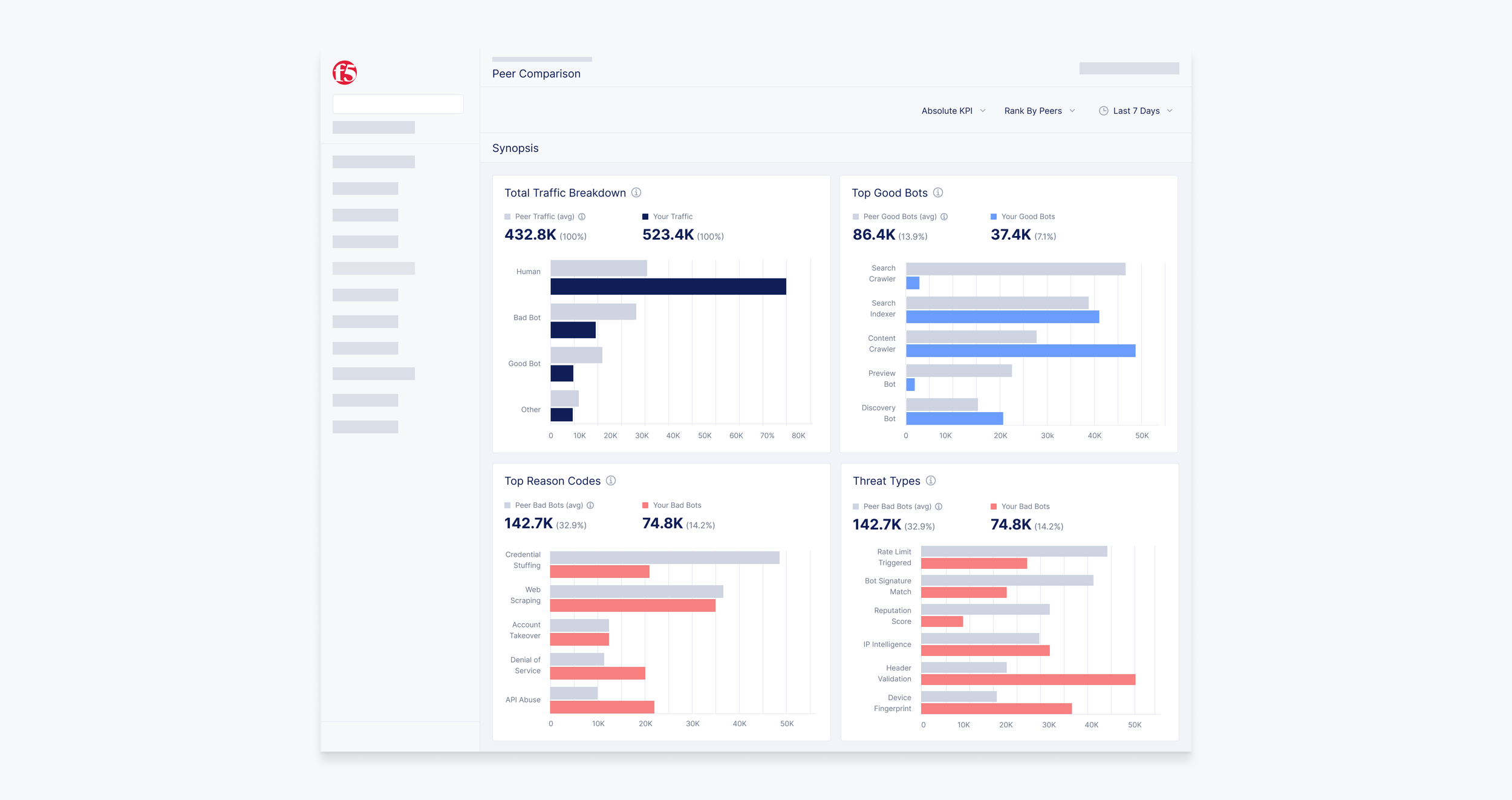The image size is (1512, 800).
Task: Click the red Device Fingerprint bar
Action: [997, 709]
